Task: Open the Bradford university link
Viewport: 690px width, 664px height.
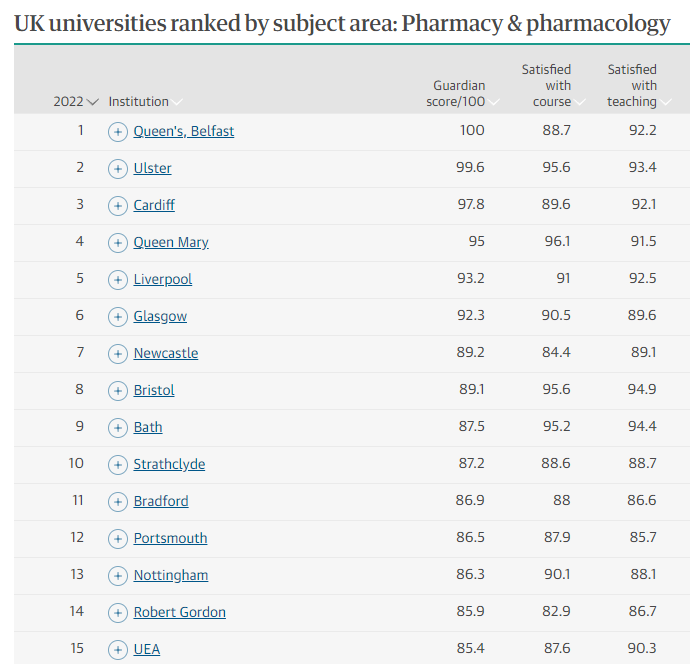Action: click(161, 501)
